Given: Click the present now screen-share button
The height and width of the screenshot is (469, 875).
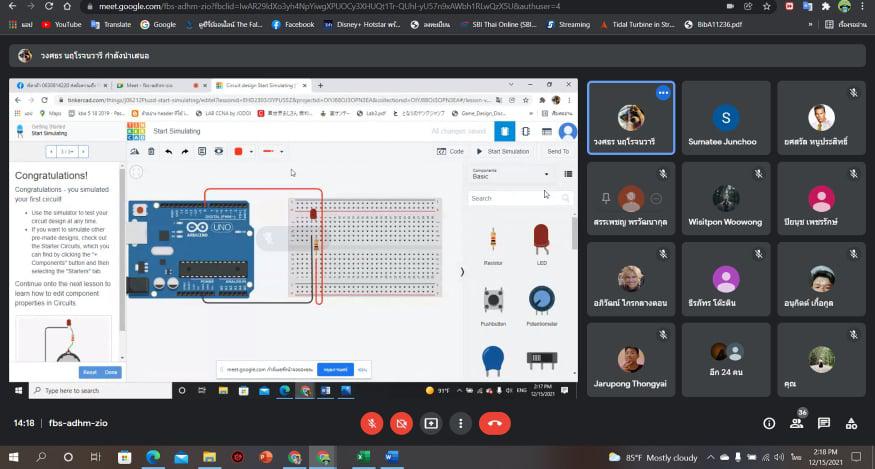Looking at the screenshot, I should coord(431,423).
